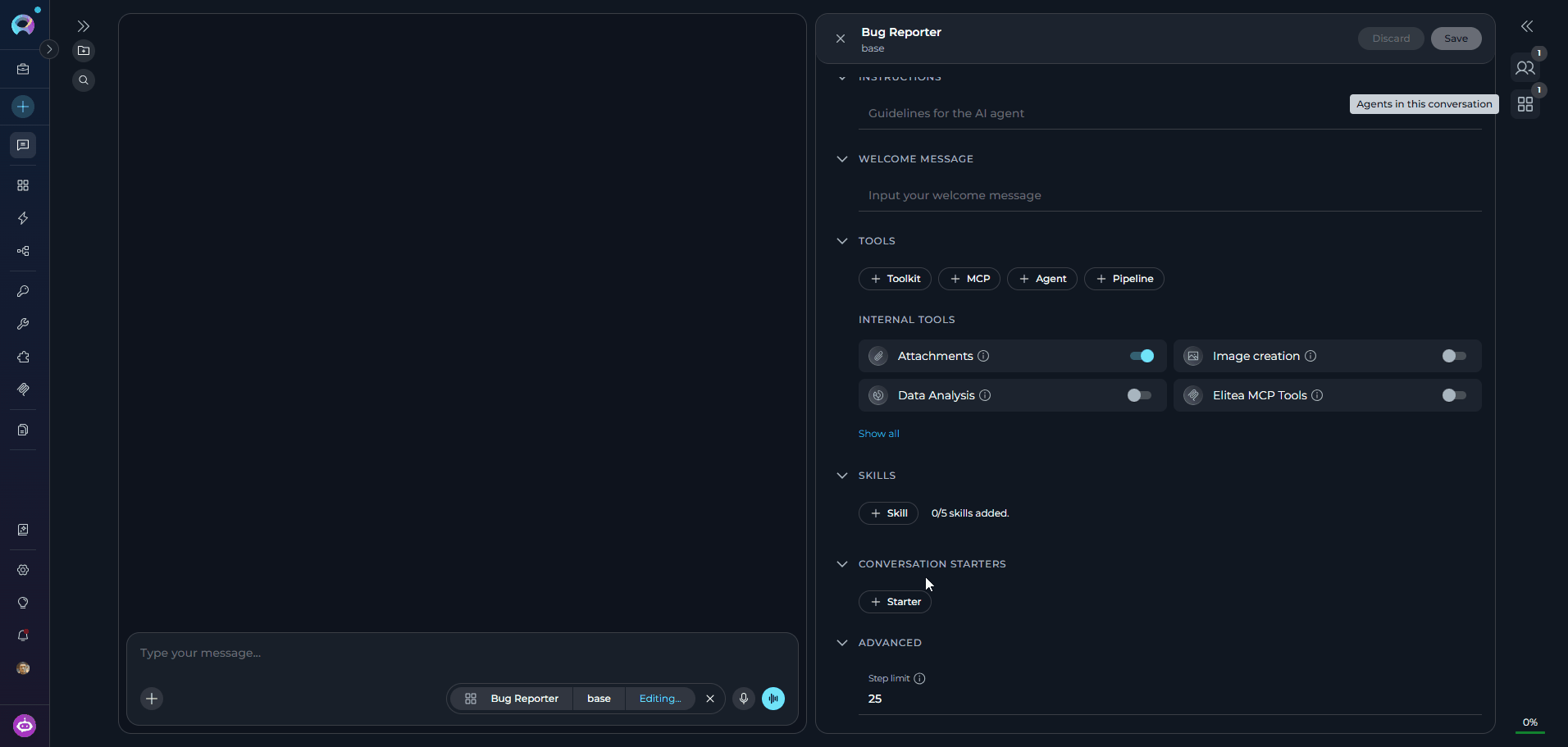Open the lightbulb tips sidebar icon
1568x747 pixels.
pos(23,603)
